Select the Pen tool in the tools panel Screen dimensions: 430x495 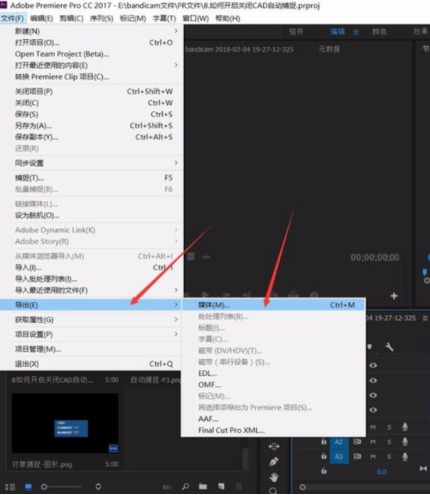(x=274, y=462)
